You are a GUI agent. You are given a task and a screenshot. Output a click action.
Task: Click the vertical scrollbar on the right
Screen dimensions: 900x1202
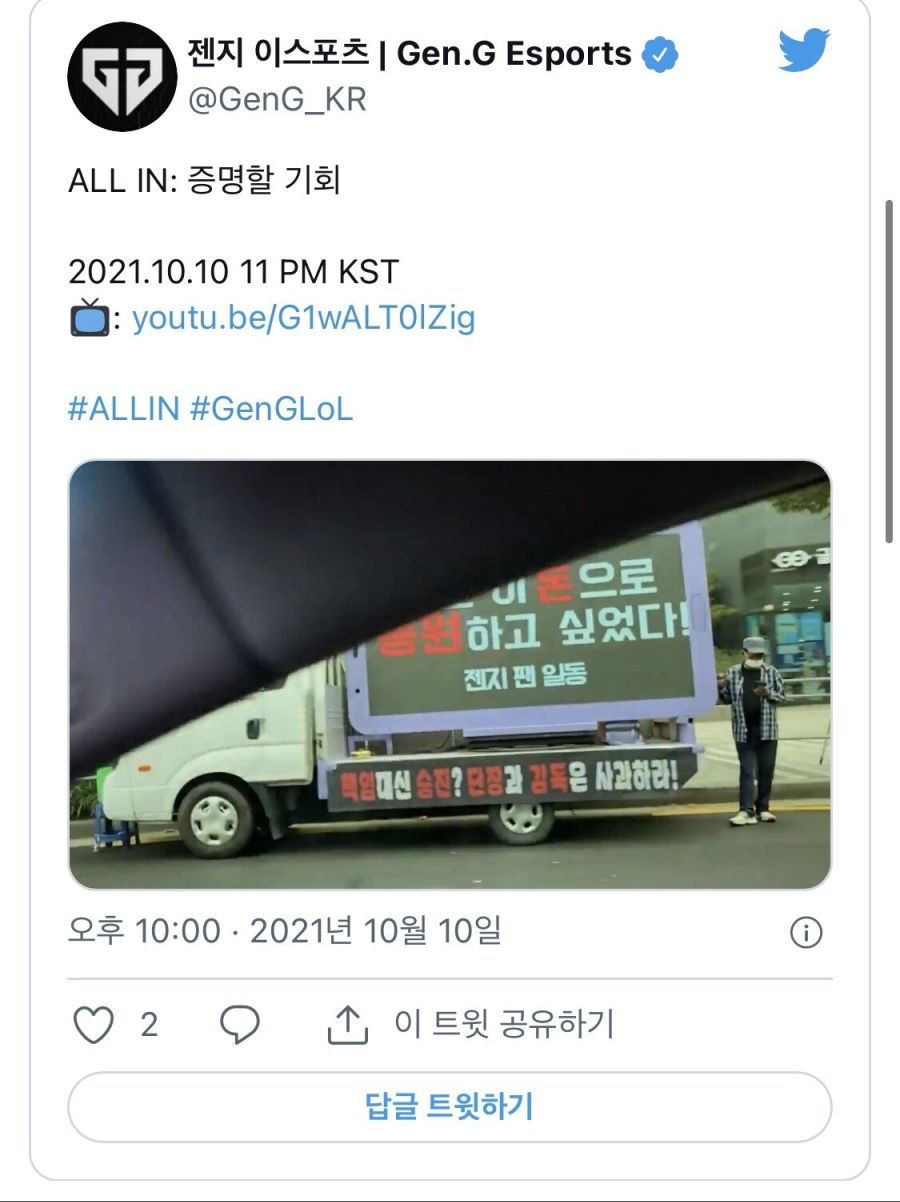click(889, 370)
